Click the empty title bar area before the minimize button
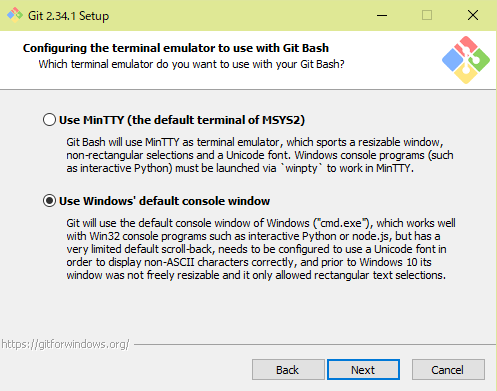The image size is (497, 391). tap(238, 15)
